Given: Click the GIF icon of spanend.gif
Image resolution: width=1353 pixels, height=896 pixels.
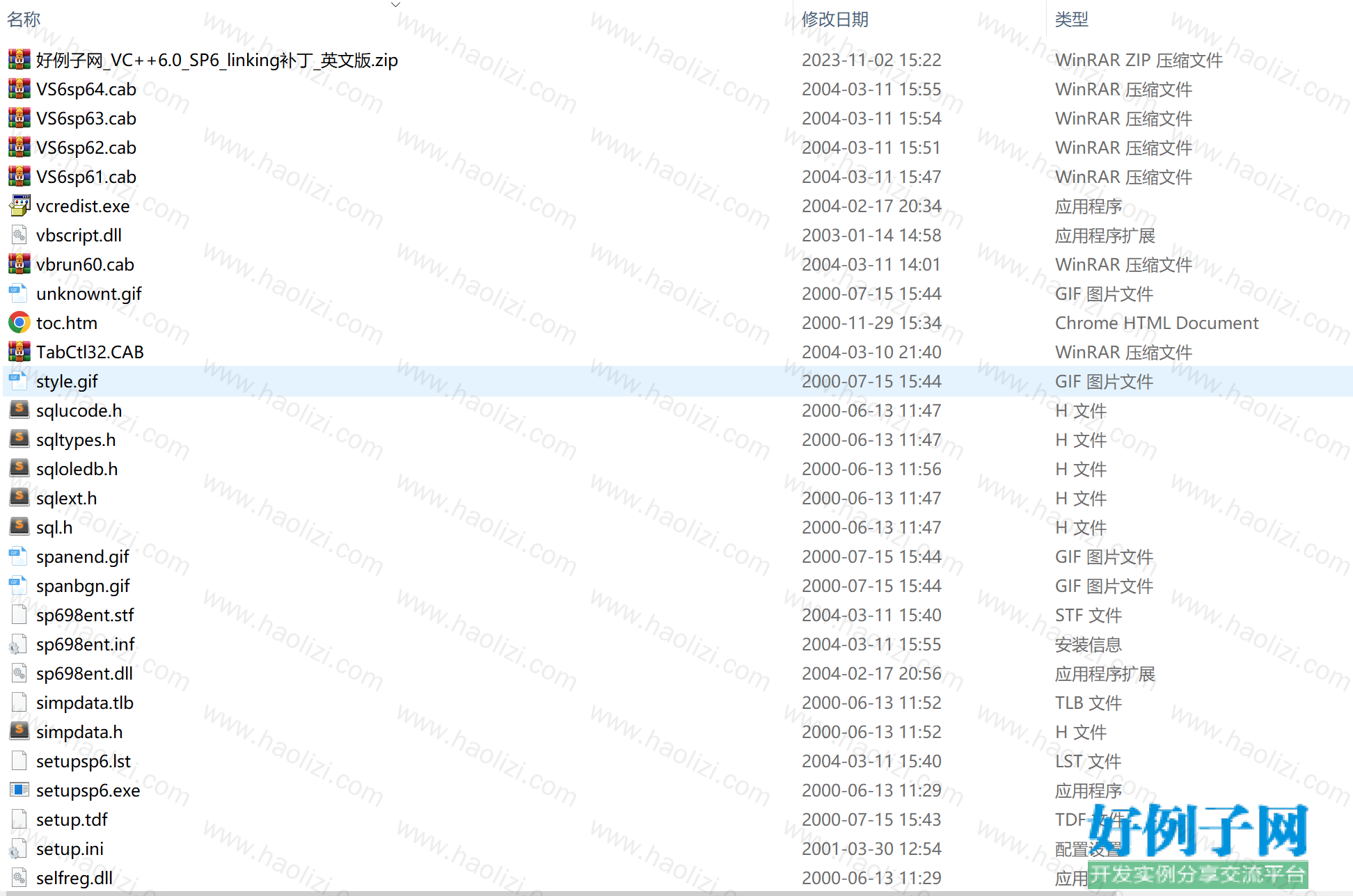Looking at the screenshot, I should click(19, 557).
